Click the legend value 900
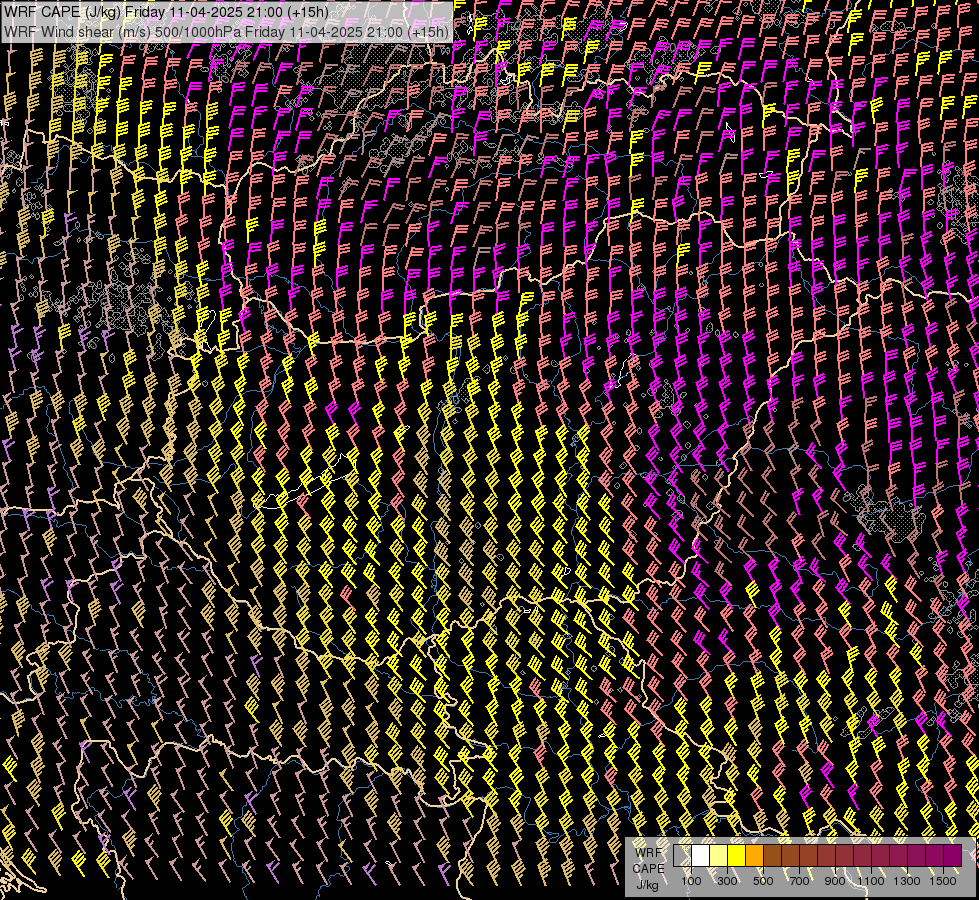Screen dimensions: 979x900 pyautogui.click(x=835, y=881)
